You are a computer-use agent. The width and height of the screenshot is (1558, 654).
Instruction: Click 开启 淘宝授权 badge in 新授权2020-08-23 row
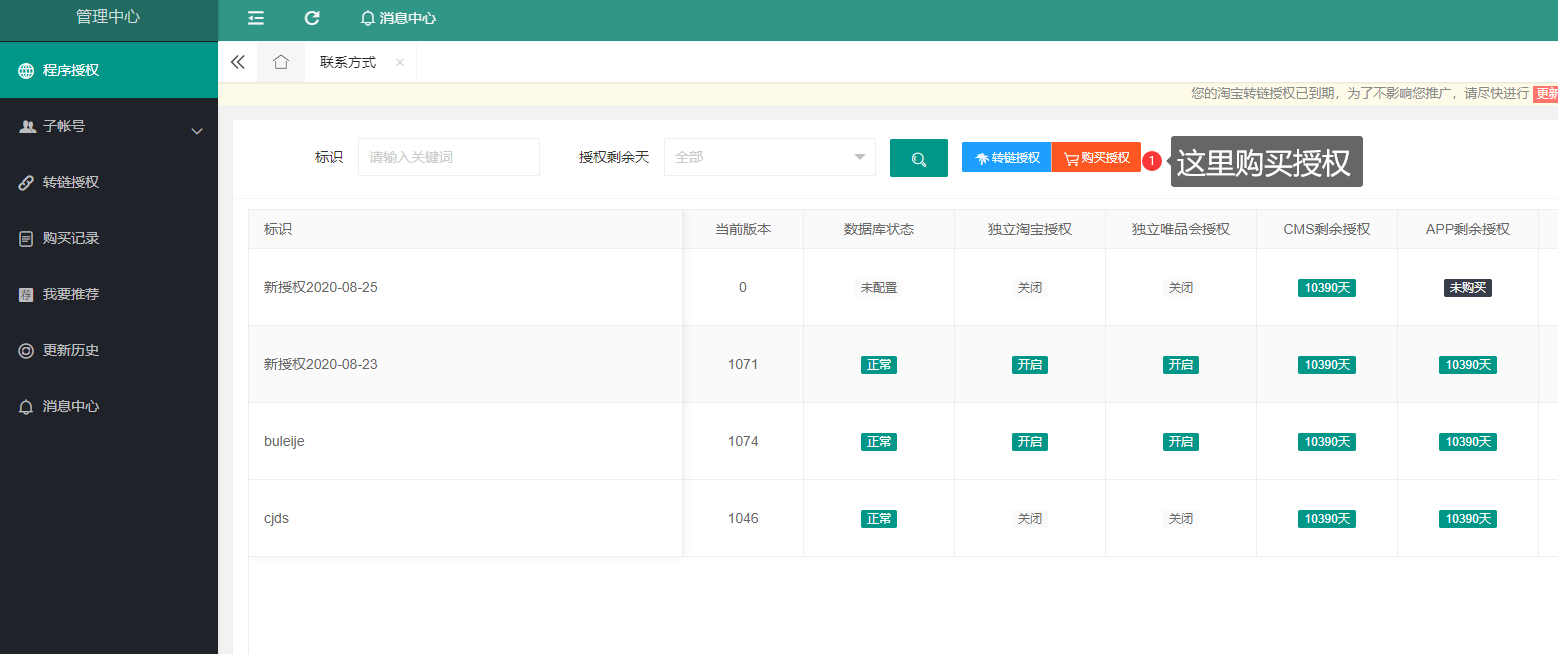point(1030,364)
